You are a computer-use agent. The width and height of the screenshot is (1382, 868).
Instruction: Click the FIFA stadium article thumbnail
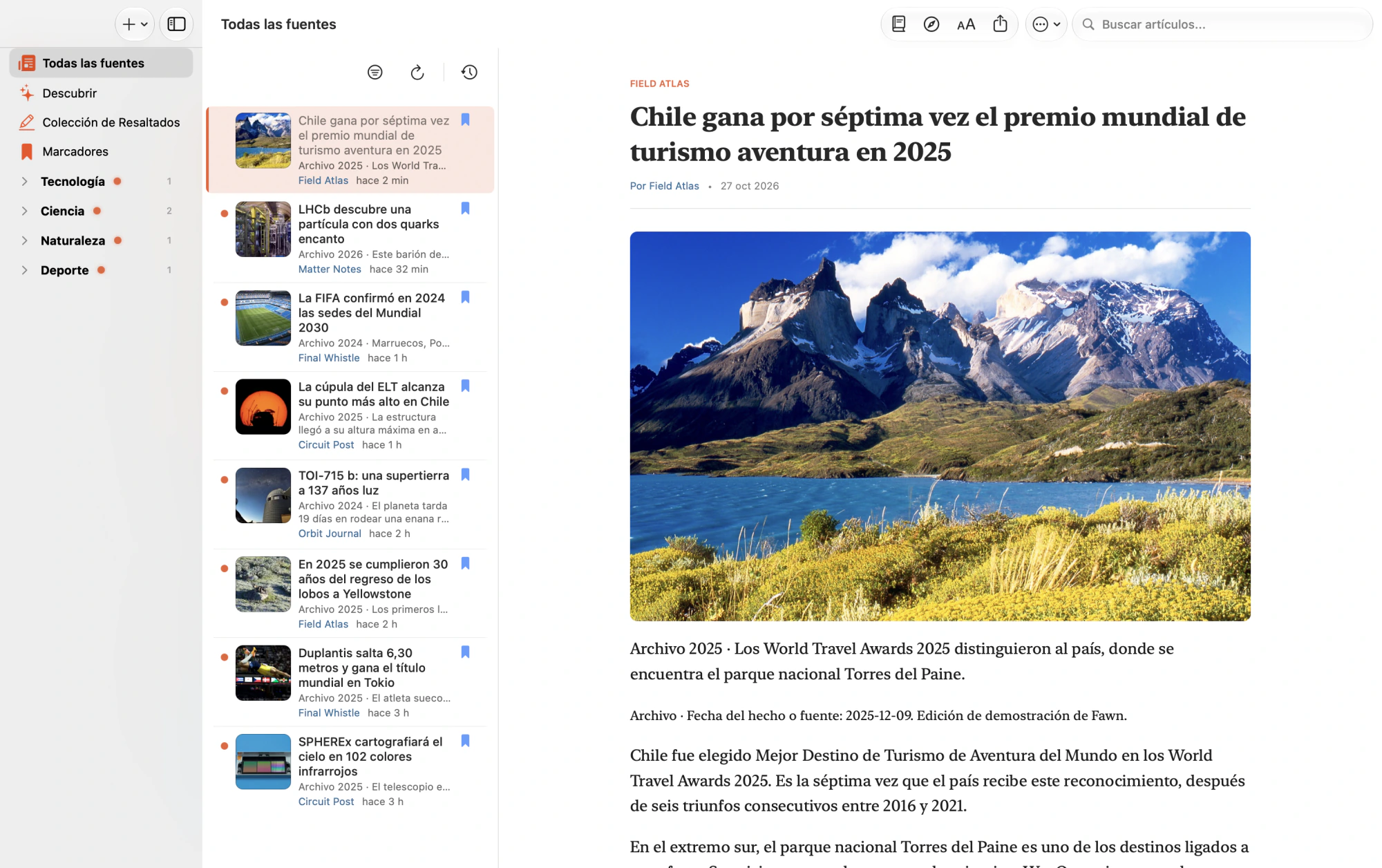pos(263,318)
